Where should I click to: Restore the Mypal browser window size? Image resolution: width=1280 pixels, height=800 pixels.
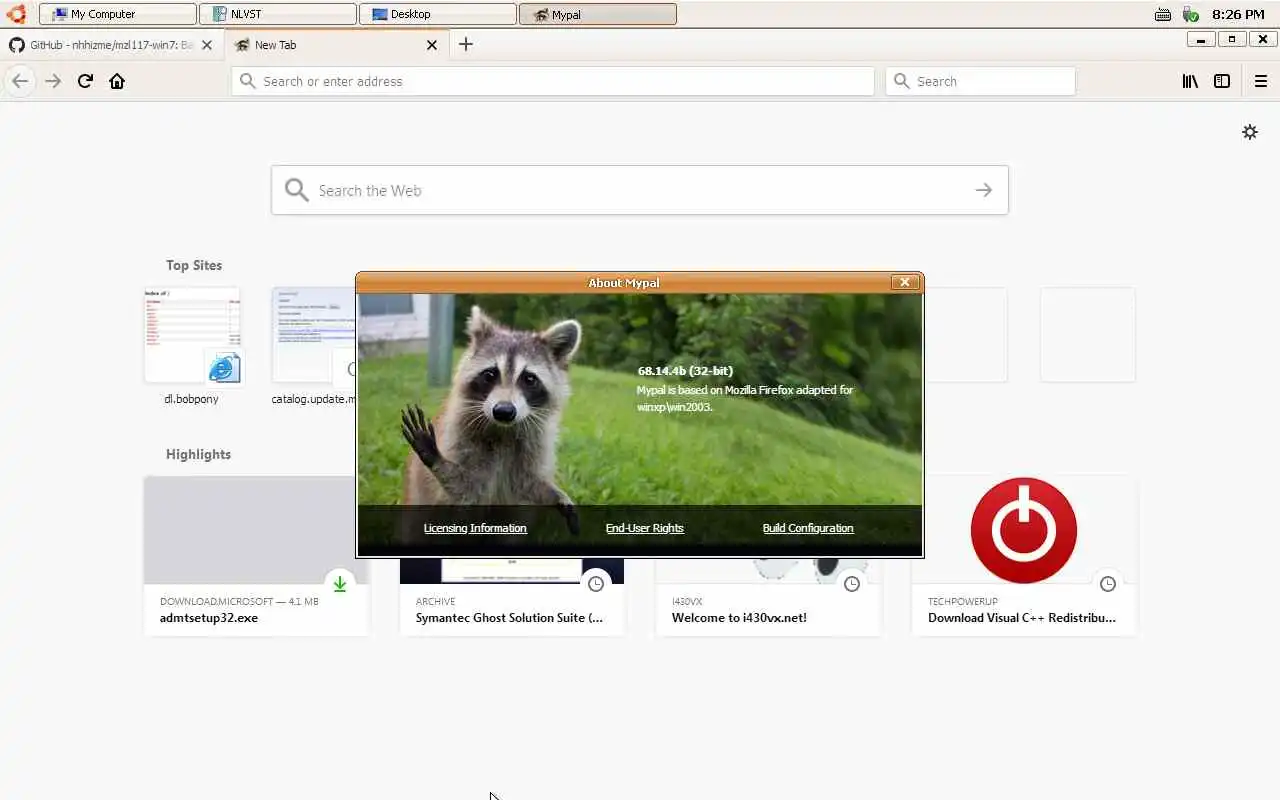coord(1232,39)
